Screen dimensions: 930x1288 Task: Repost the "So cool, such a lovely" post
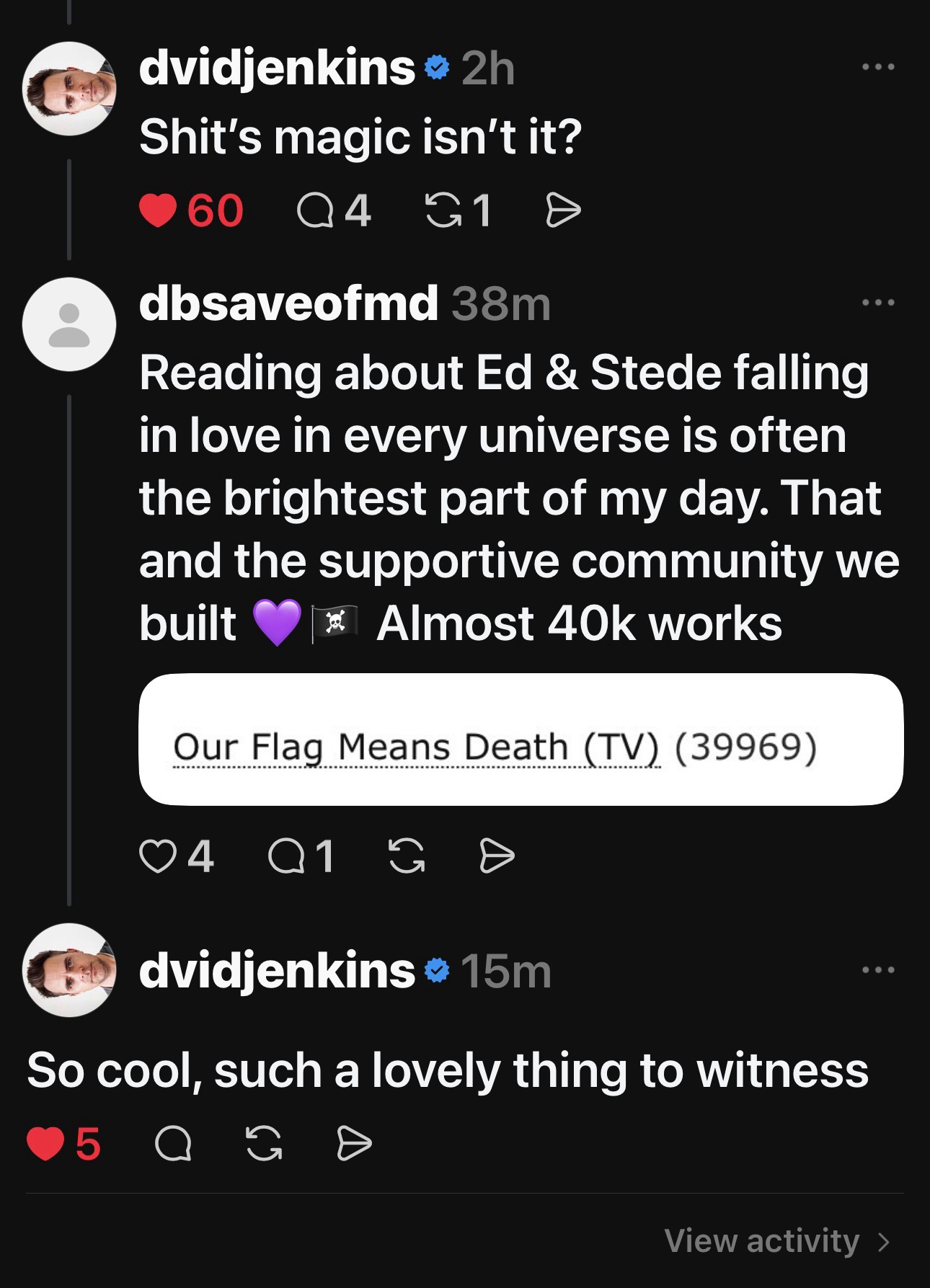coord(264,1143)
